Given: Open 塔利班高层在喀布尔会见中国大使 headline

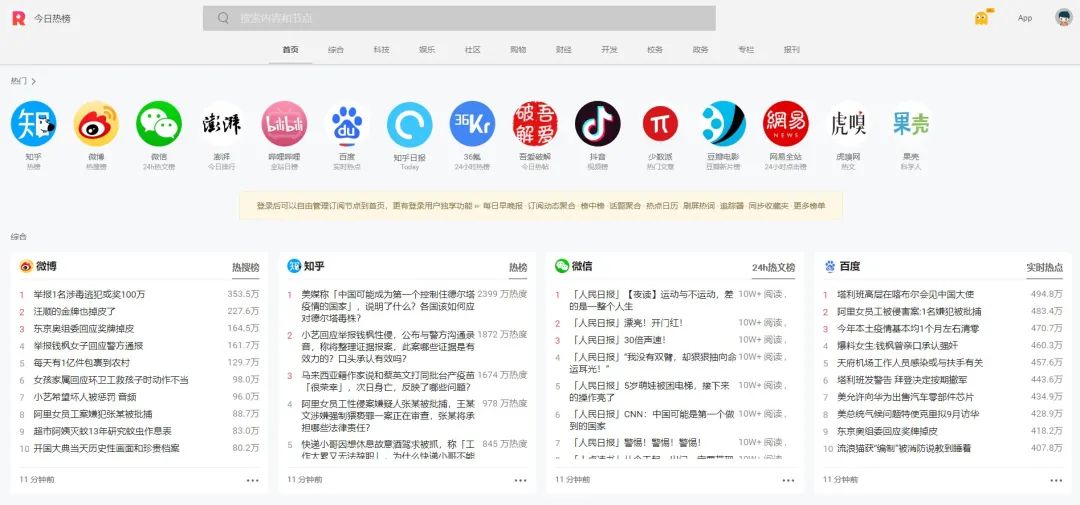Looking at the screenshot, I should tap(905, 294).
